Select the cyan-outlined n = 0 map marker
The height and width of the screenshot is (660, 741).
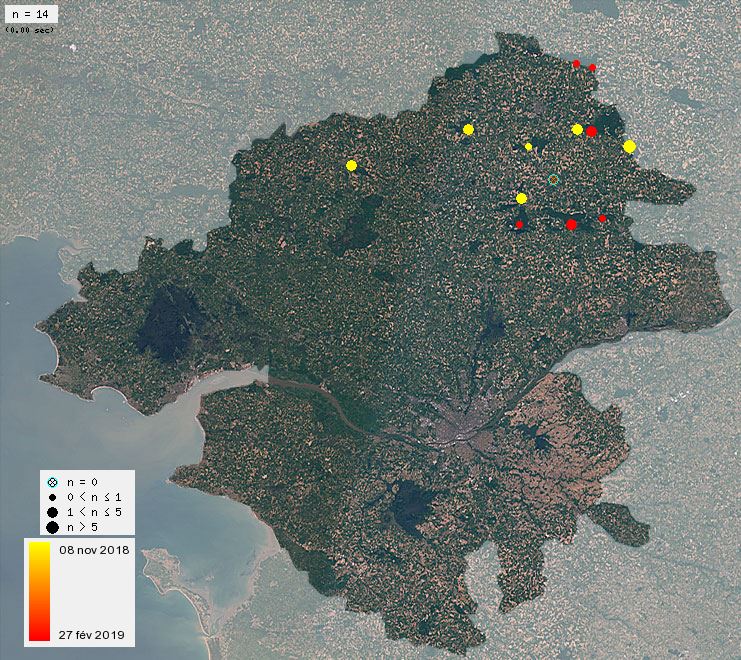(x=553, y=180)
